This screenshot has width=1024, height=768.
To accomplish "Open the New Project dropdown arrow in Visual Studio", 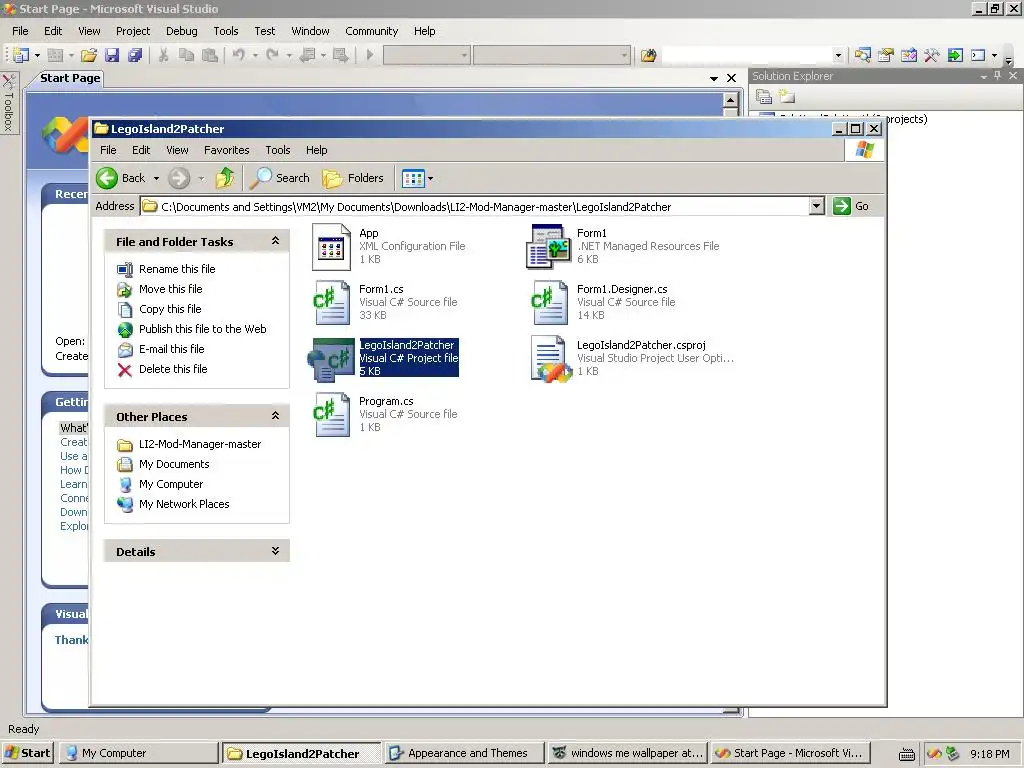I will click(37, 56).
